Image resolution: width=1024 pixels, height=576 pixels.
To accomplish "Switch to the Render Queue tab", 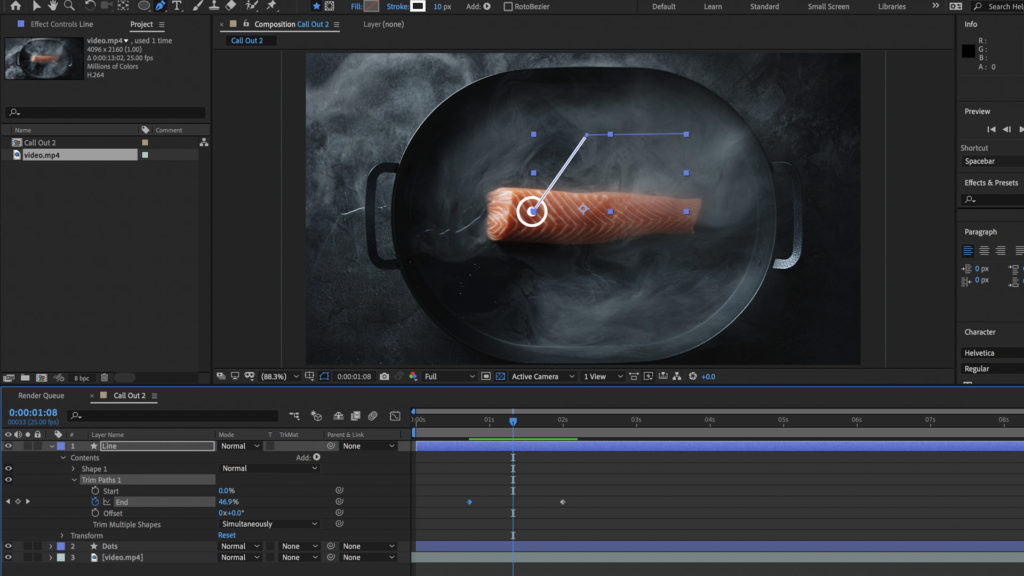I will coord(41,396).
